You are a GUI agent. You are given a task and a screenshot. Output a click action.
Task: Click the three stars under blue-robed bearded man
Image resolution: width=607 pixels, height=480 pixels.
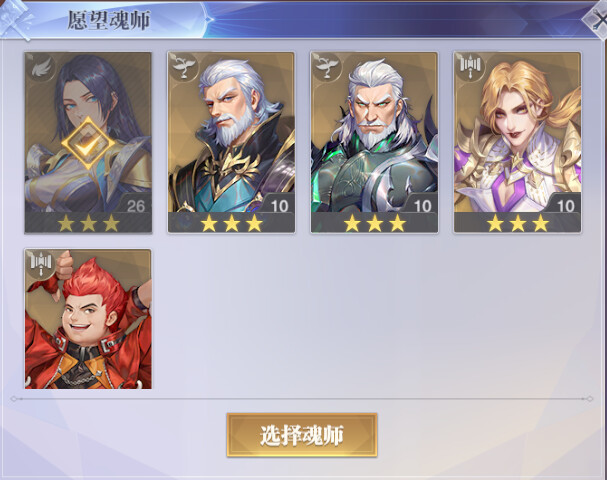coord(231,223)
